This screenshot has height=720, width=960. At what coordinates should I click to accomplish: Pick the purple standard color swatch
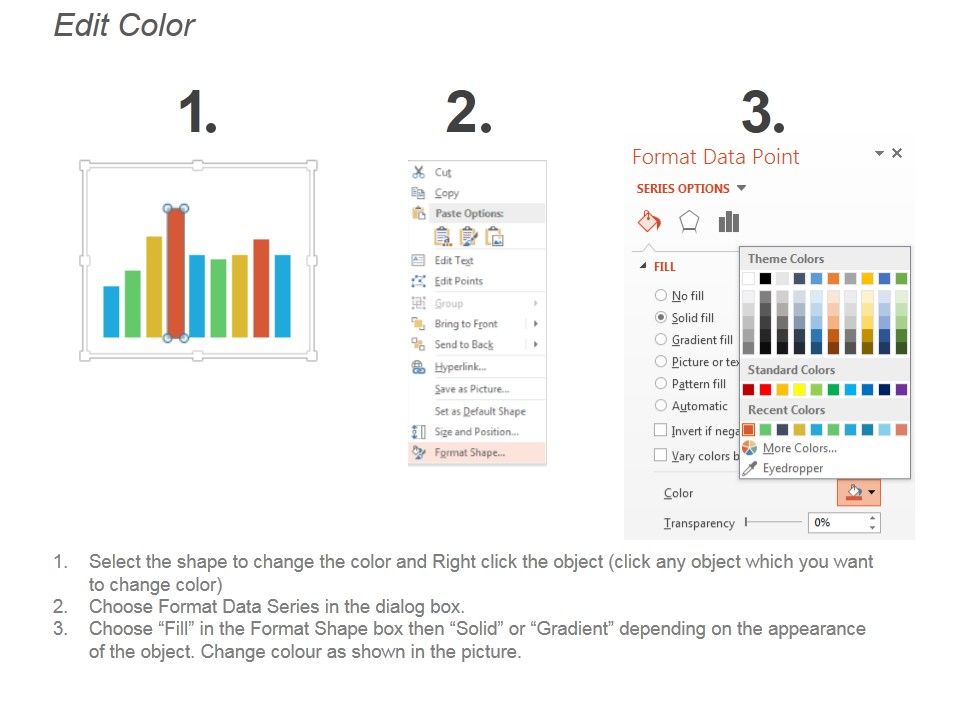tap(901, 389)
